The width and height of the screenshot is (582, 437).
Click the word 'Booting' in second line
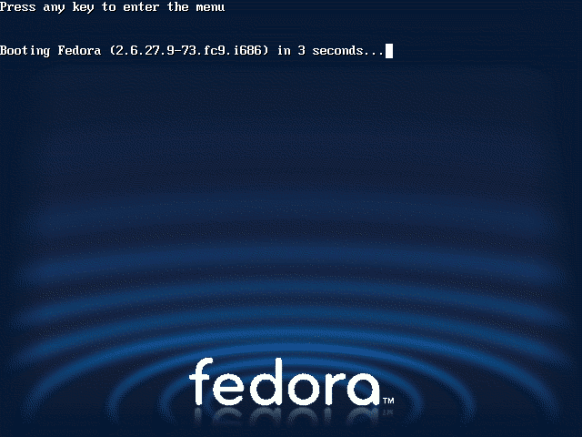pyautogui.click(x=25, y=51)
